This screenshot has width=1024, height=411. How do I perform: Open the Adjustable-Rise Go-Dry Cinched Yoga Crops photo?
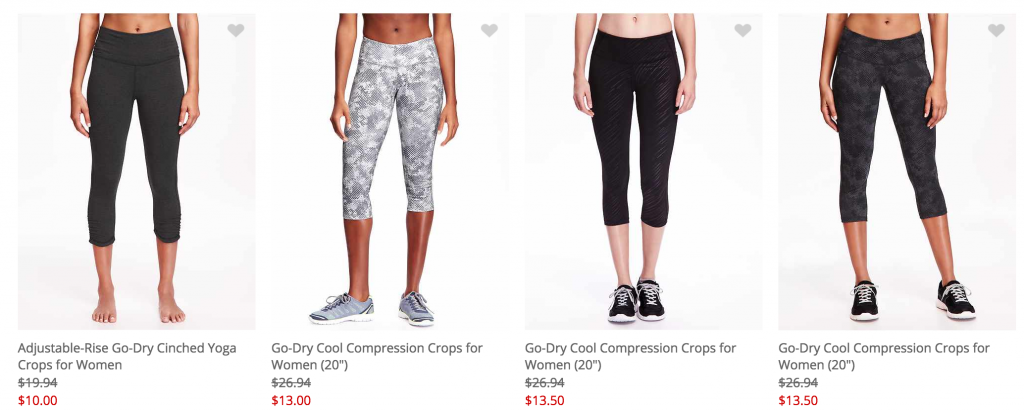pos(136,171)
